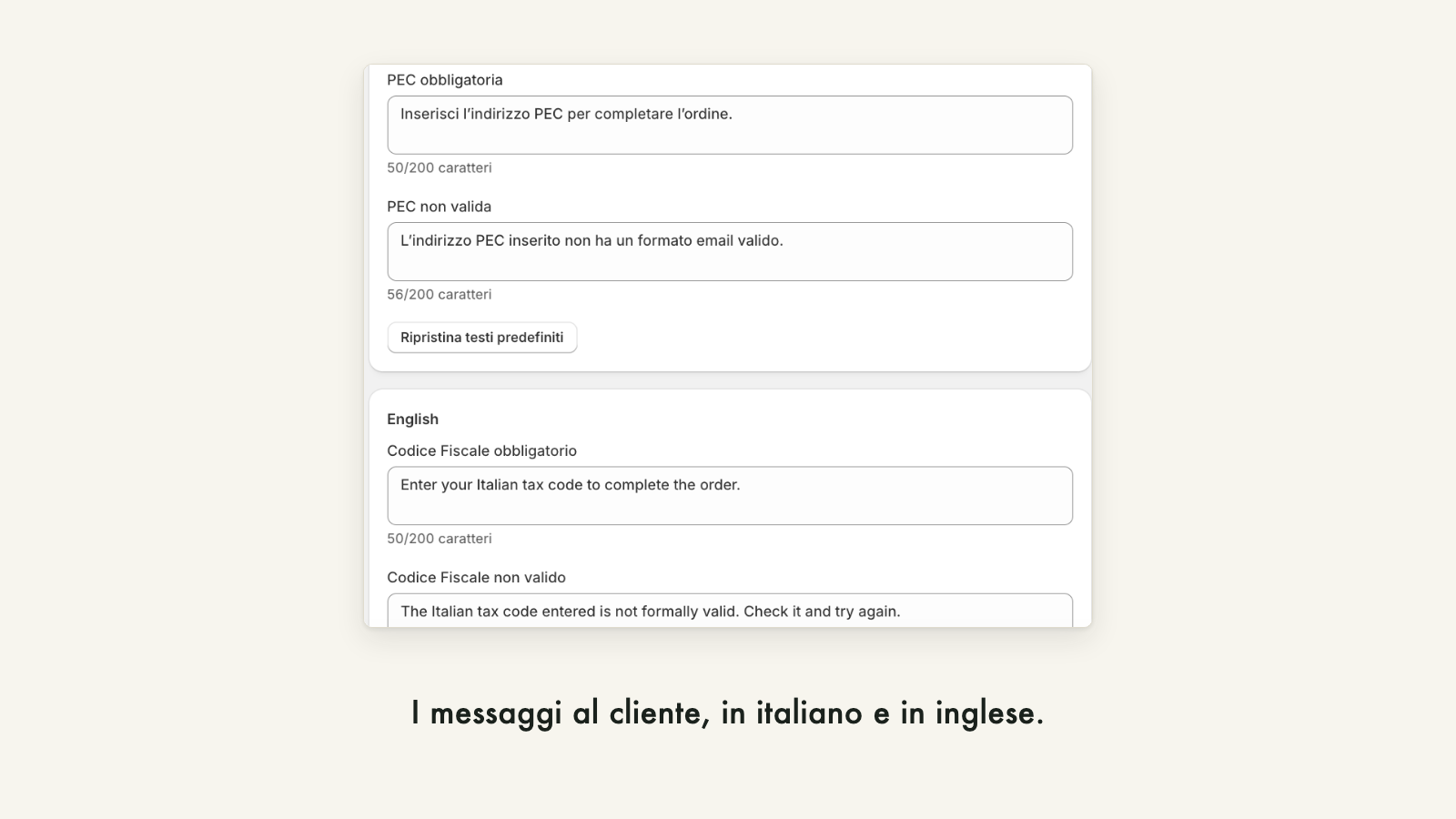Click the sentence "Check it and try again."
This screenshot has height=819, width=1456.
822,612
